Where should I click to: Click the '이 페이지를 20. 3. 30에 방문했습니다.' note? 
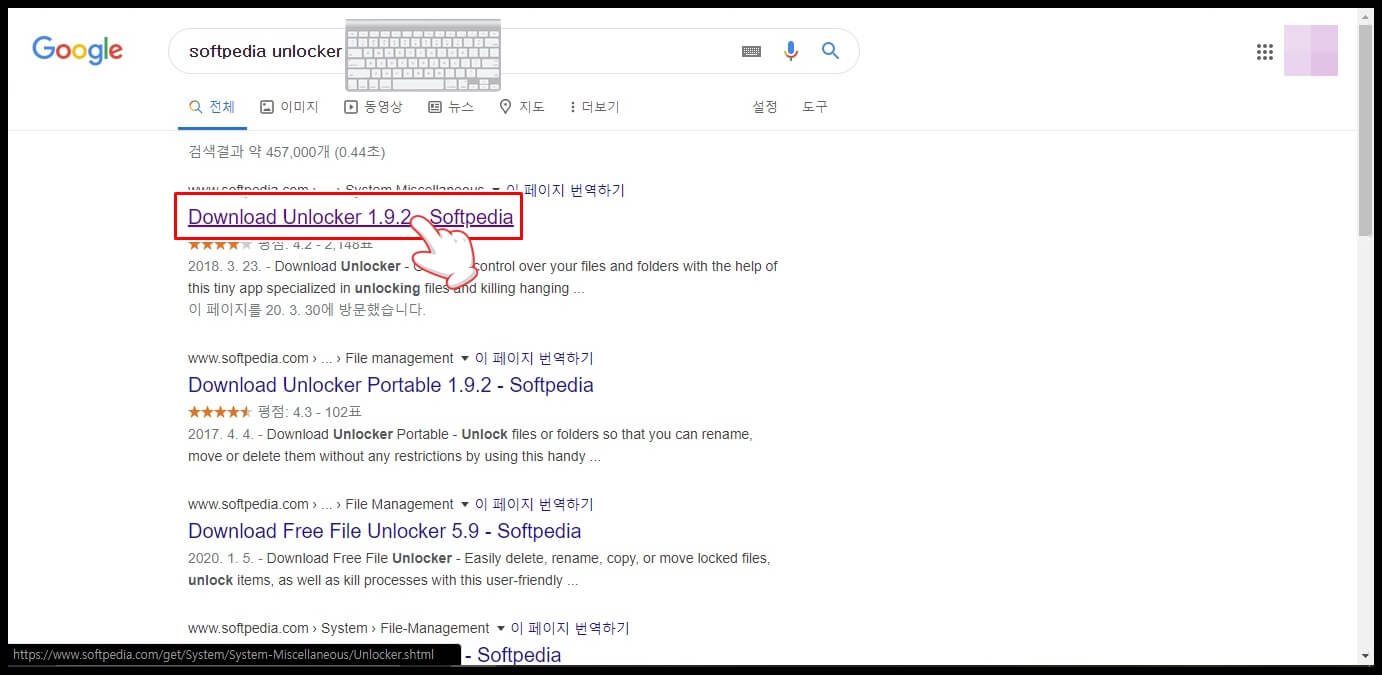tap(307, 310)
